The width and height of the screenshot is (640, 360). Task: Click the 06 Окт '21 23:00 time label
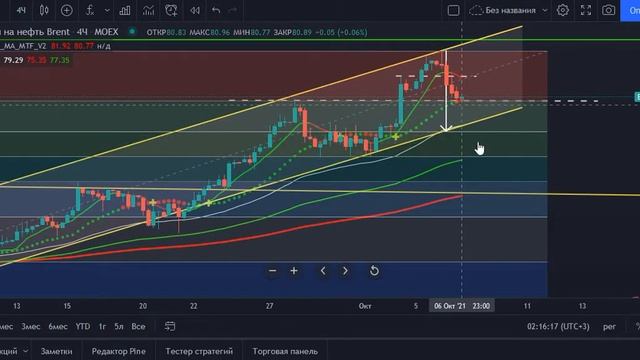click(x=462, y=306)
